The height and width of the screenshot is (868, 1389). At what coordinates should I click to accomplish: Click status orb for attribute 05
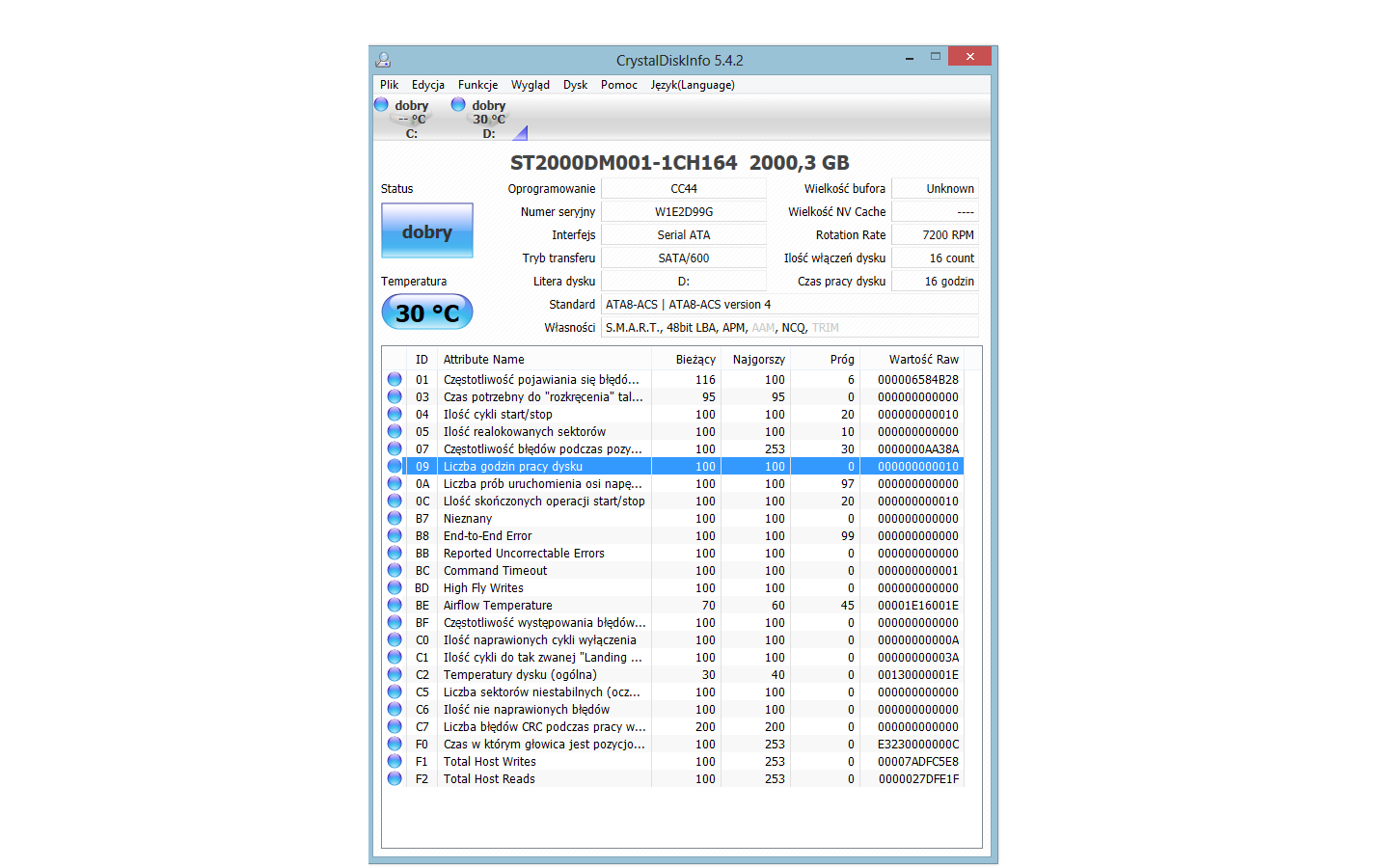click(395, 431)
